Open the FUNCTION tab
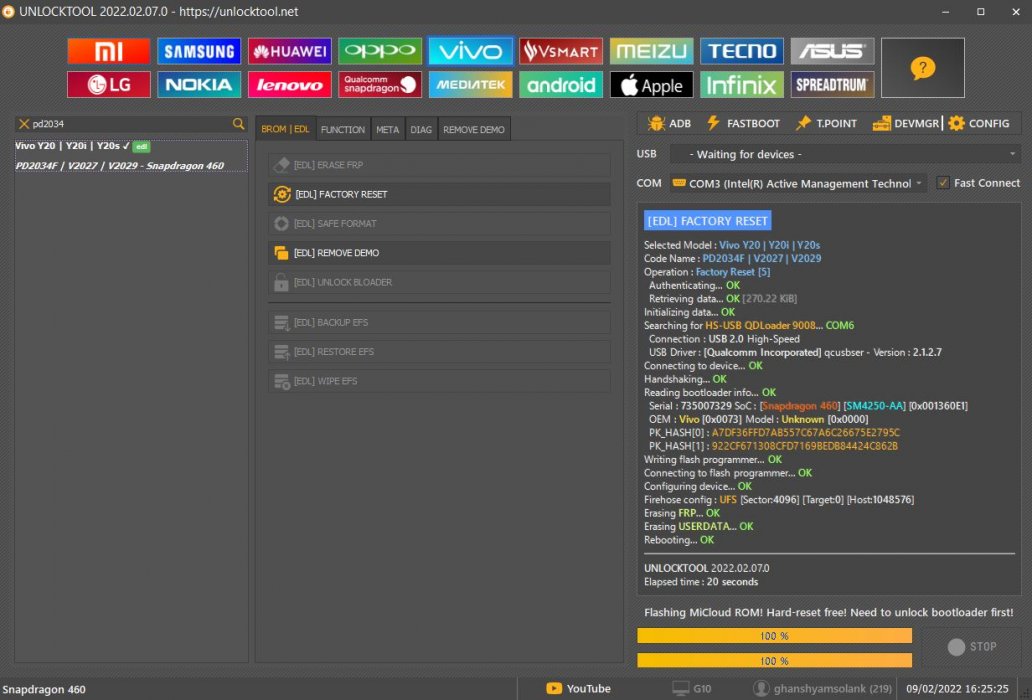Image resolution: width=1032 pixels, height=700 pixels. point(343,130)
